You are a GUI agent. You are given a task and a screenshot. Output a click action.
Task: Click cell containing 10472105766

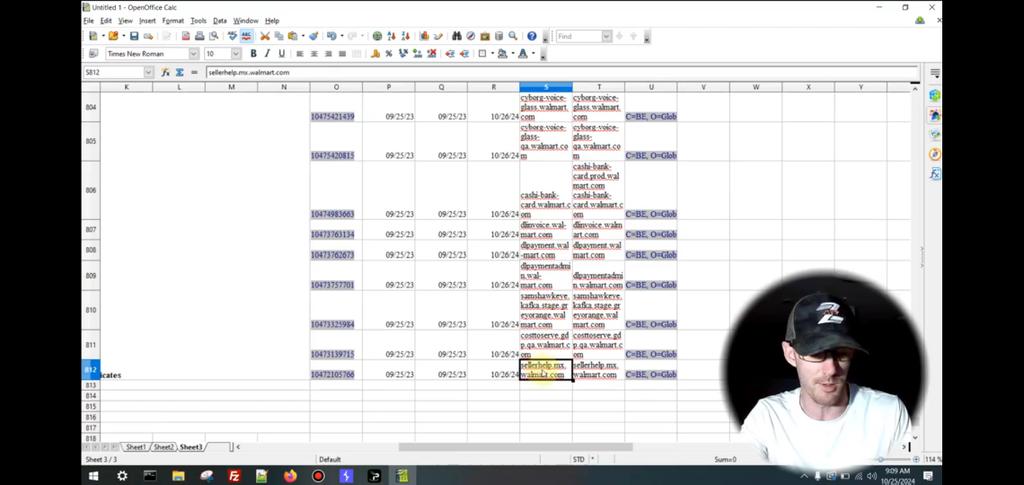[x=336, y=370]
